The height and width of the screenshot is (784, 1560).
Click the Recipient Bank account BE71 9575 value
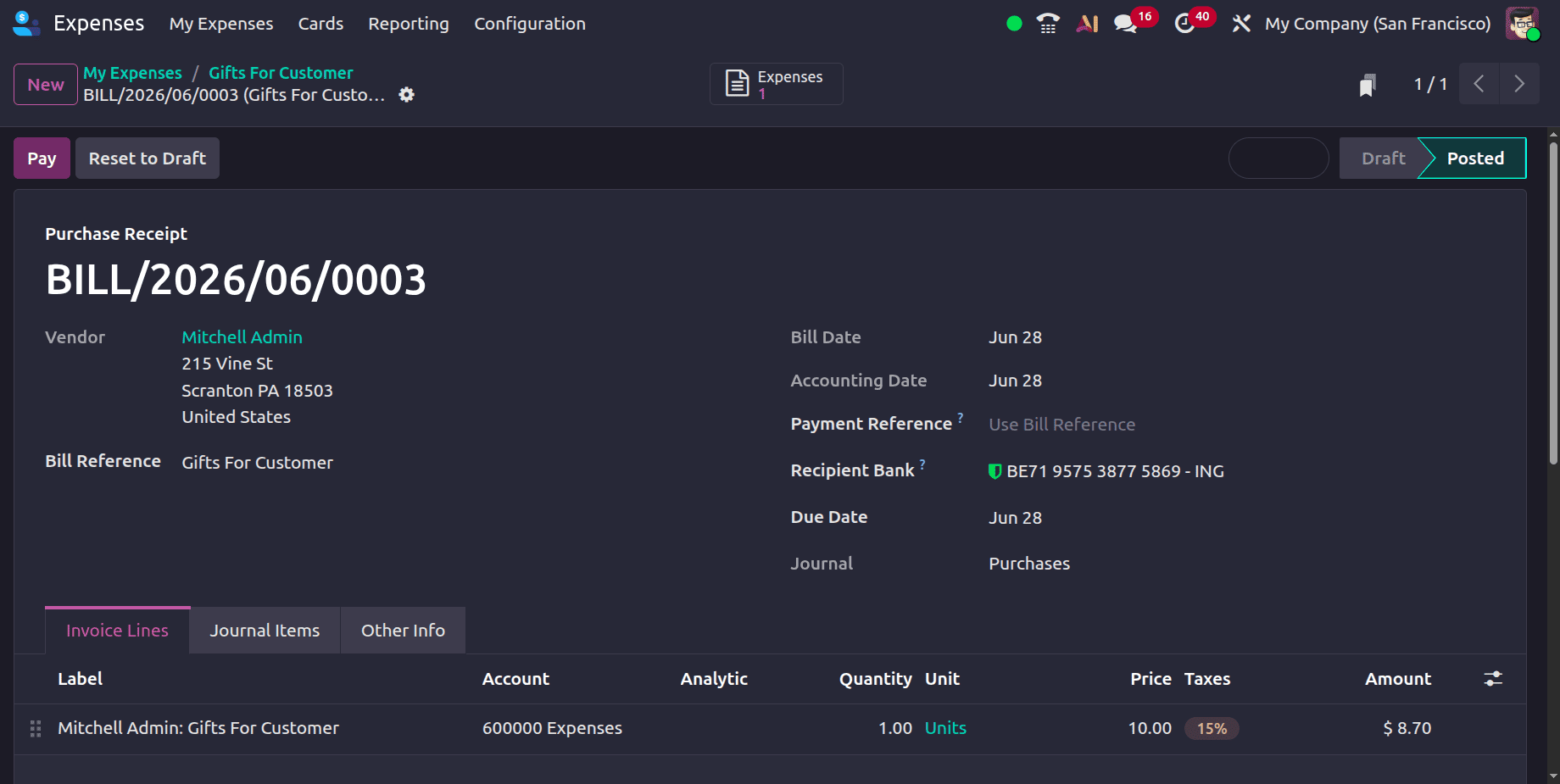click(1115, 471)
